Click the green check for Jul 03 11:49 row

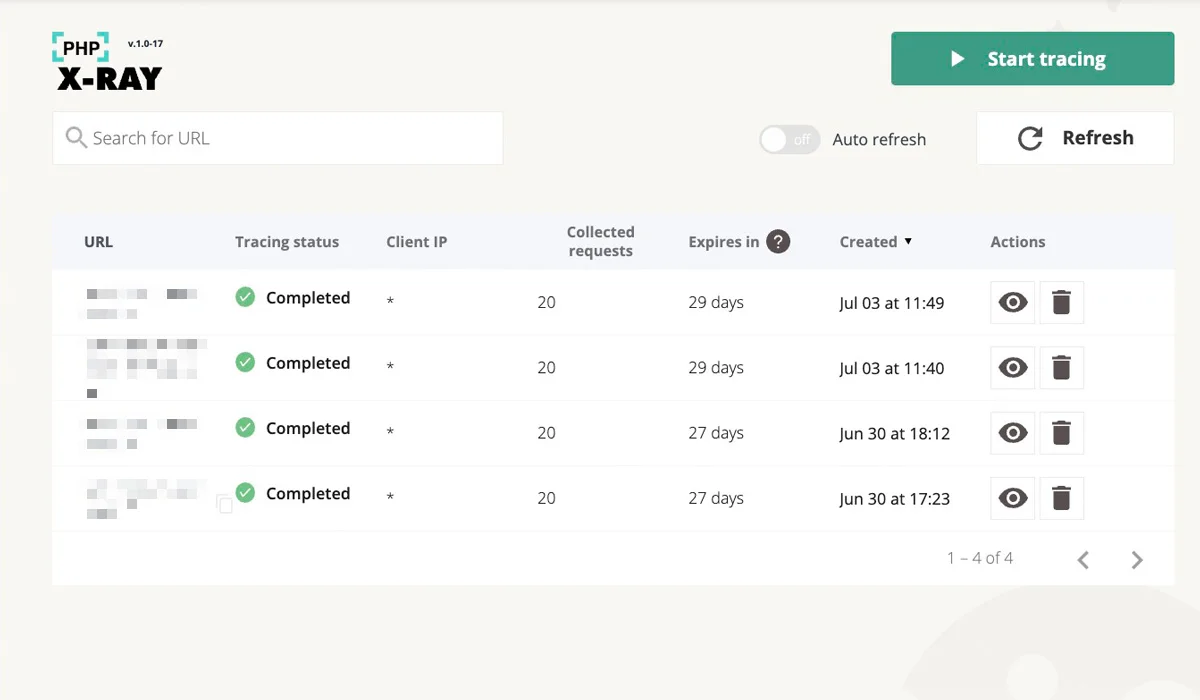(245, 297)
